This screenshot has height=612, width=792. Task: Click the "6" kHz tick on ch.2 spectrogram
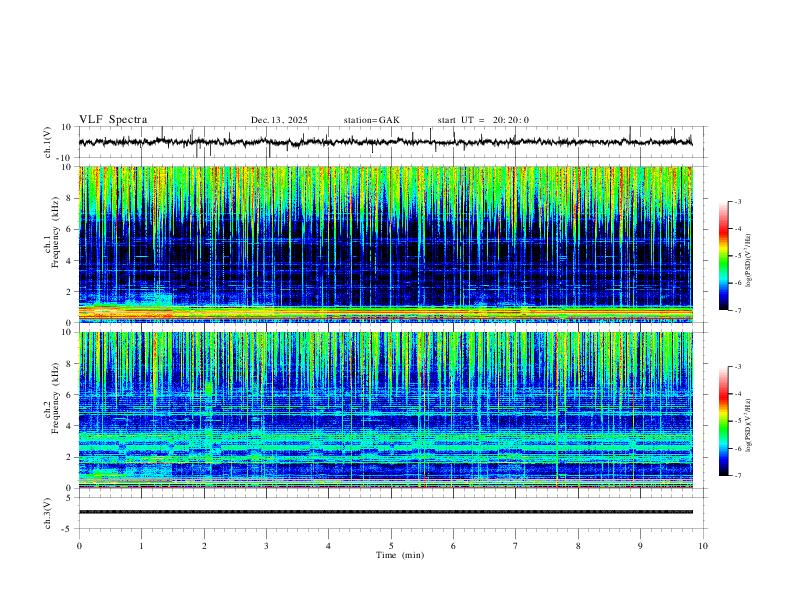pyautogui.click(x=69, y=395)
